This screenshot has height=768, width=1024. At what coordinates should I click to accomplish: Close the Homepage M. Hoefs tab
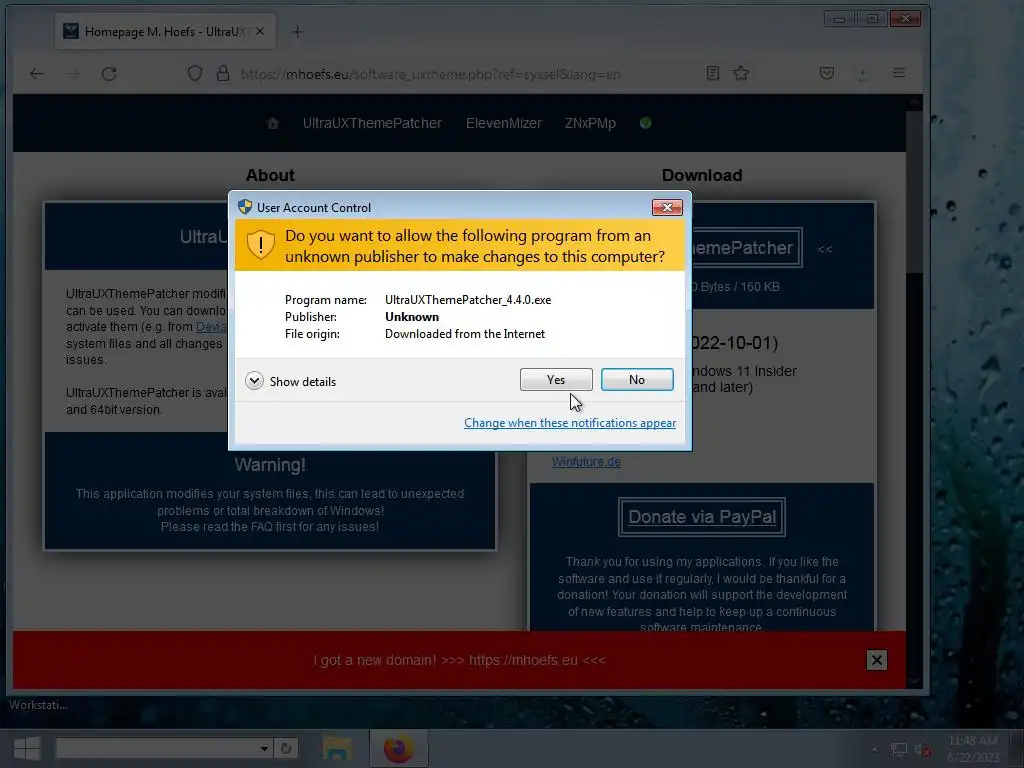point(260,31)
